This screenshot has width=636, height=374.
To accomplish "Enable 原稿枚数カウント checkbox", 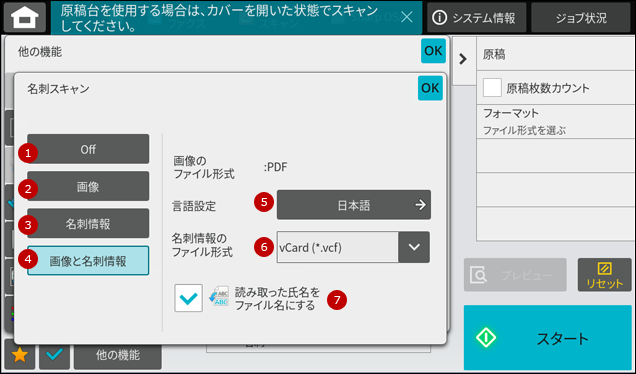I will click(x=492, y=88).
